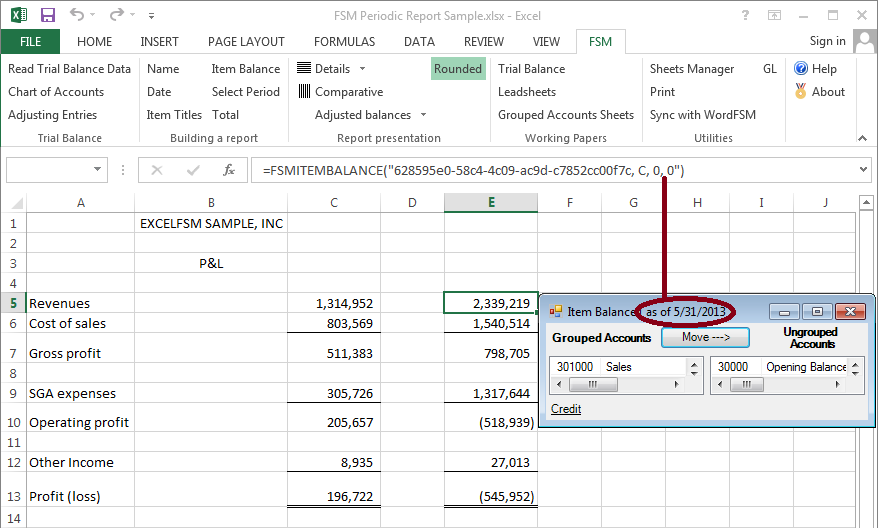This screenshot has width=878, height=528.
Task: Click the confirm checkmark in formula bar
Action: (193, 170)
